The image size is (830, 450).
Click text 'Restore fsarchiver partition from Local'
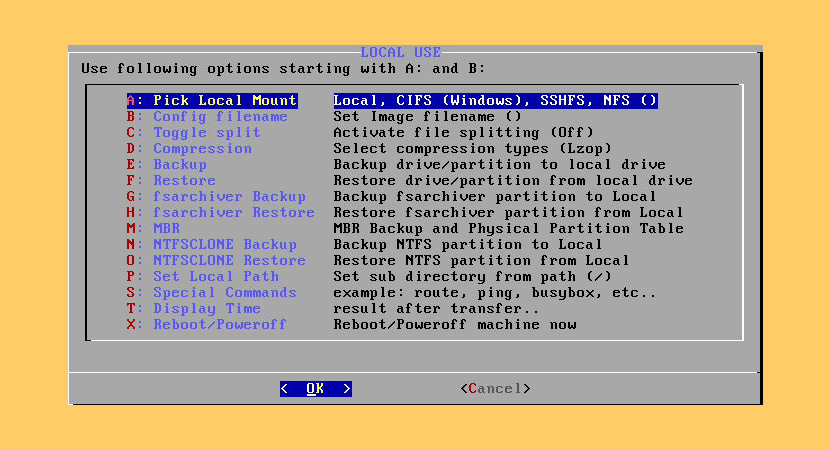coord(508,212)
